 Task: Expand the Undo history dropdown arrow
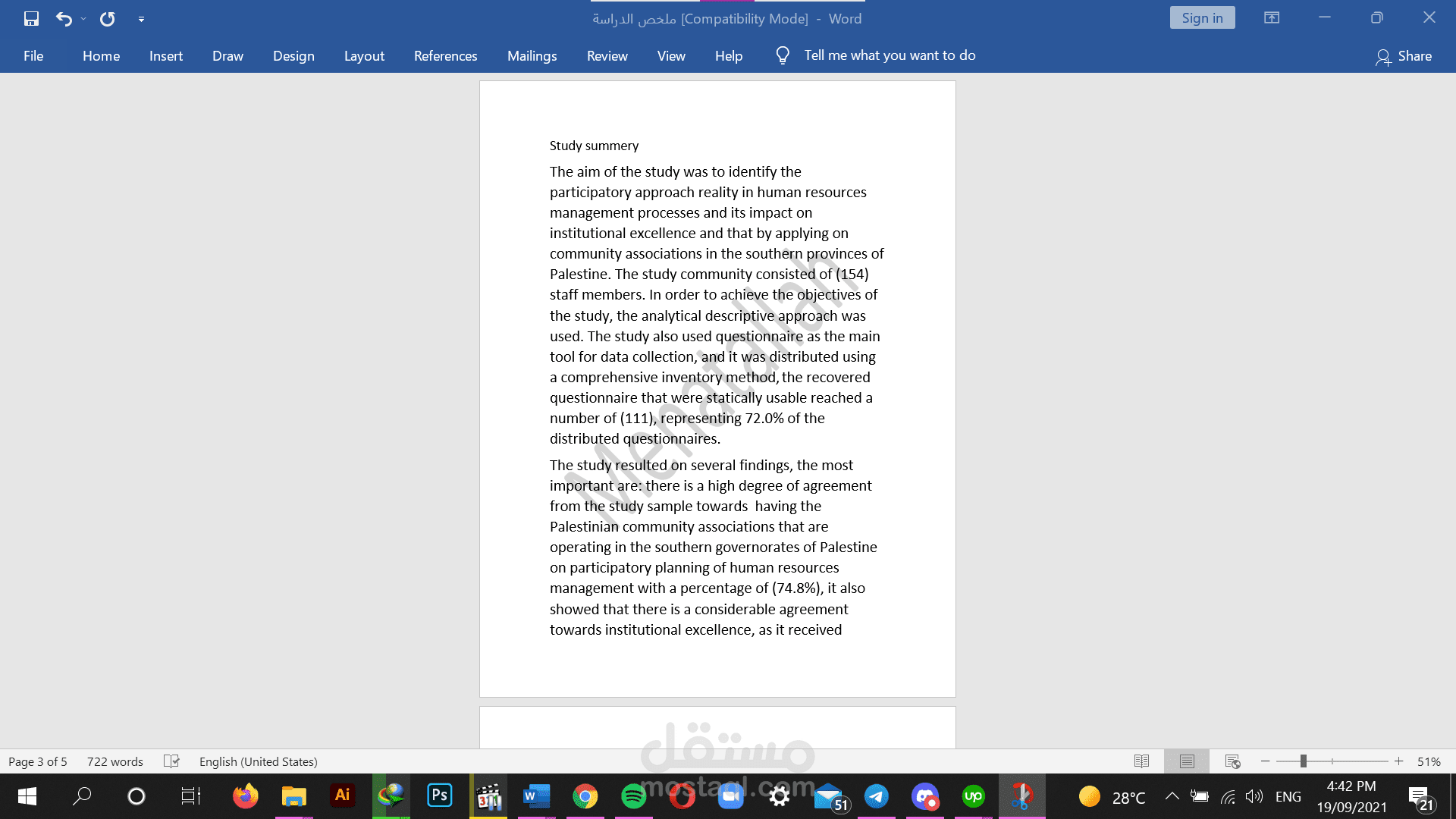pyautogui.click(x=83, y=19)
